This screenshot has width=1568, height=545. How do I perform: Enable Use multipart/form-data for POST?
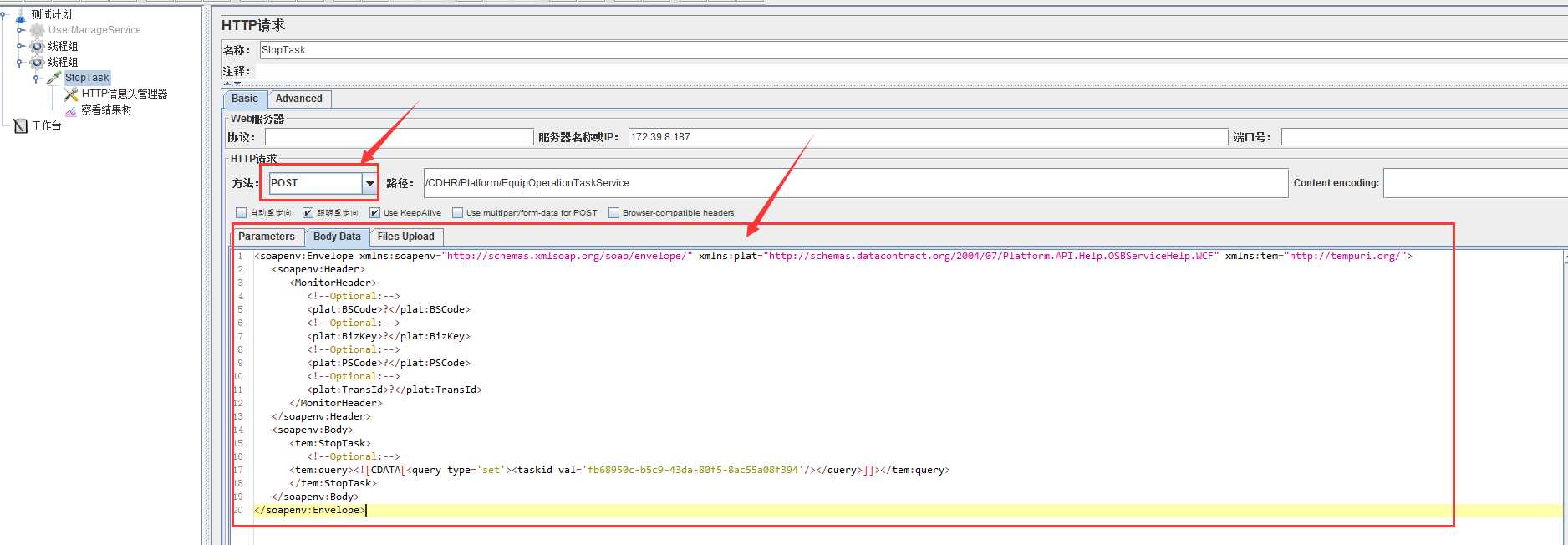tap(457, 213)
